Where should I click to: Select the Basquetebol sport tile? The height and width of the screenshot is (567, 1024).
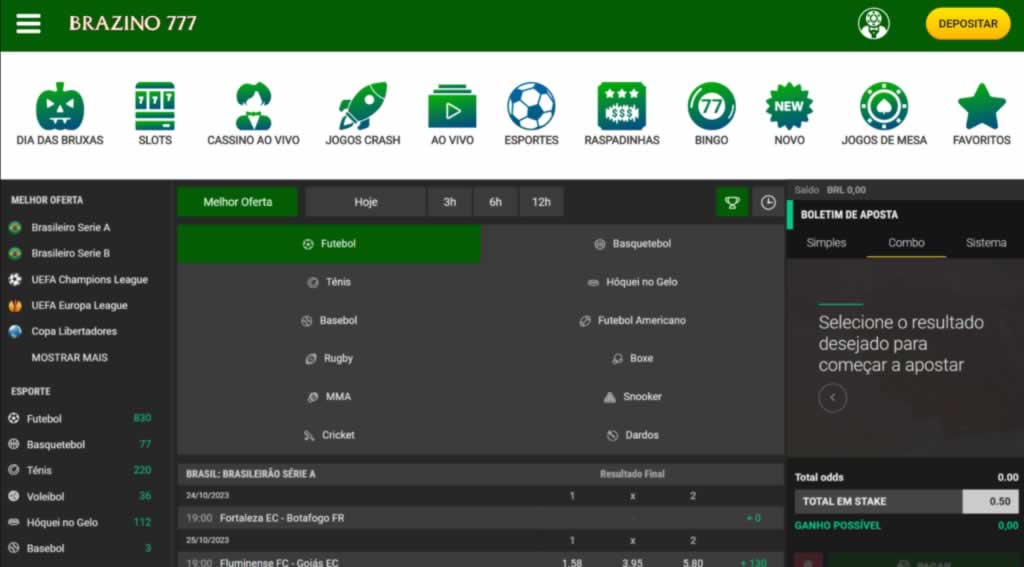pos(633,244)
